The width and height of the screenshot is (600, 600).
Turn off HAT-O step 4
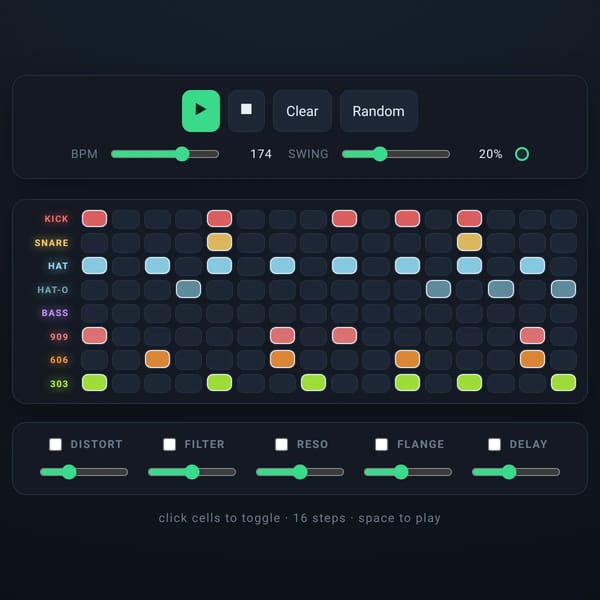188,289
